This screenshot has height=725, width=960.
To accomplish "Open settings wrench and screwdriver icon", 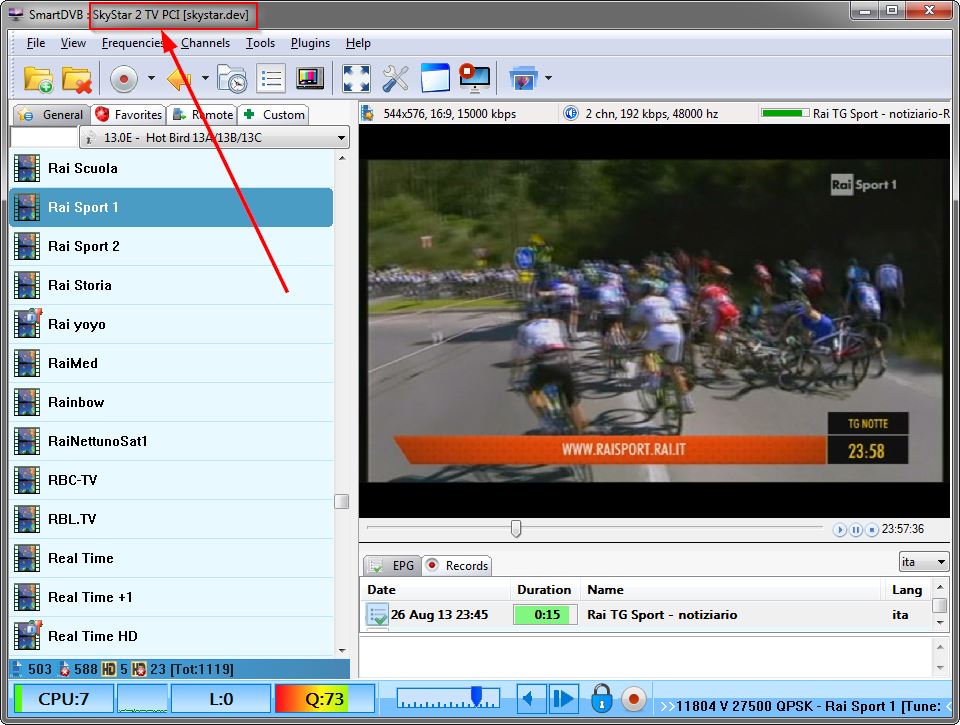I will [396, 79].
